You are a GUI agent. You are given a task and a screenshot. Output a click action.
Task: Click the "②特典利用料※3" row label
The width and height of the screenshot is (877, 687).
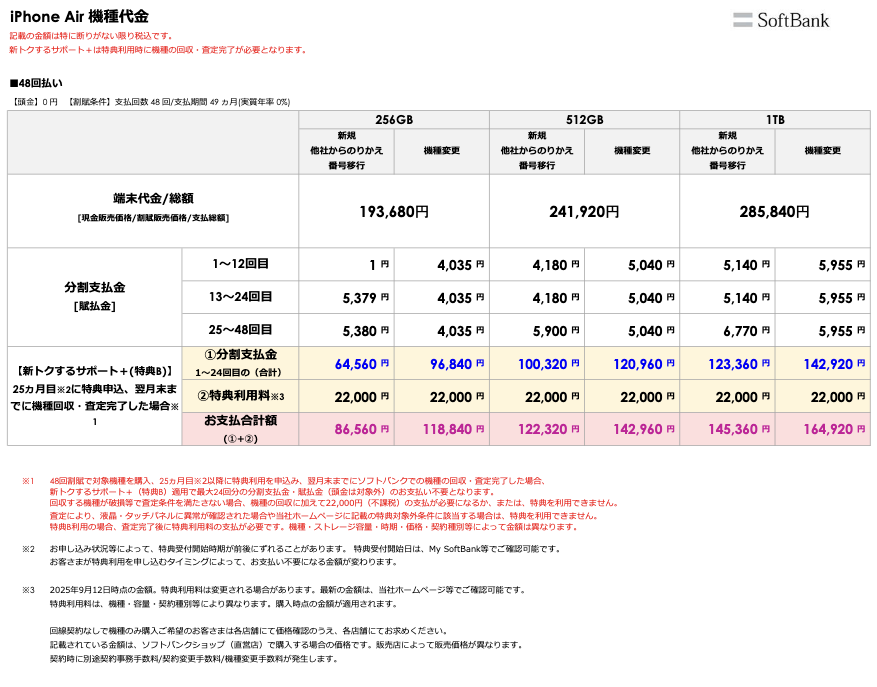tap(241, 396)
